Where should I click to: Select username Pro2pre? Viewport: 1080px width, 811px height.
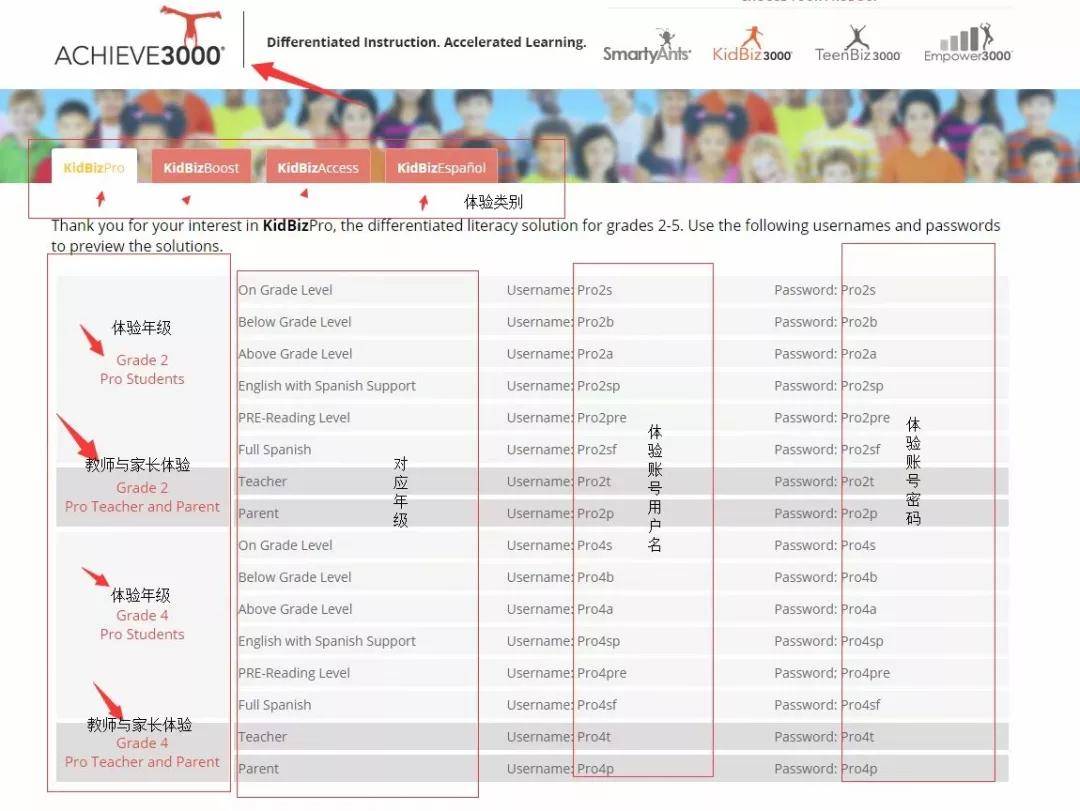coord(602,418)
